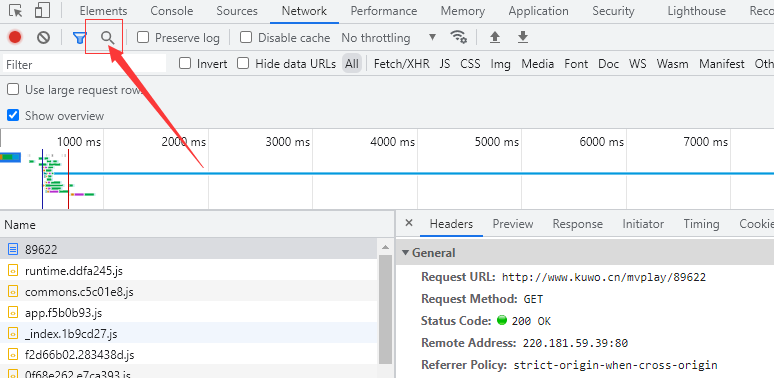Toggle the filter funnel icon
Image resolution: width=774 pixels, height=378 pixels.
click(x=79, y=38)
